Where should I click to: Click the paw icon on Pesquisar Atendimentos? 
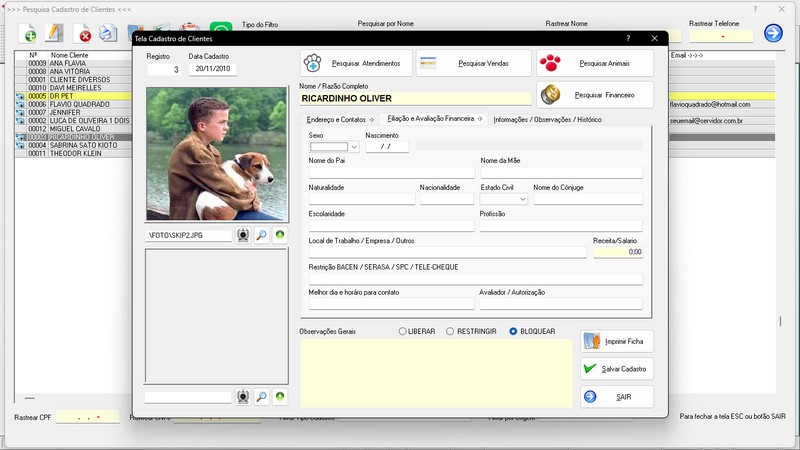click(312, 63)
